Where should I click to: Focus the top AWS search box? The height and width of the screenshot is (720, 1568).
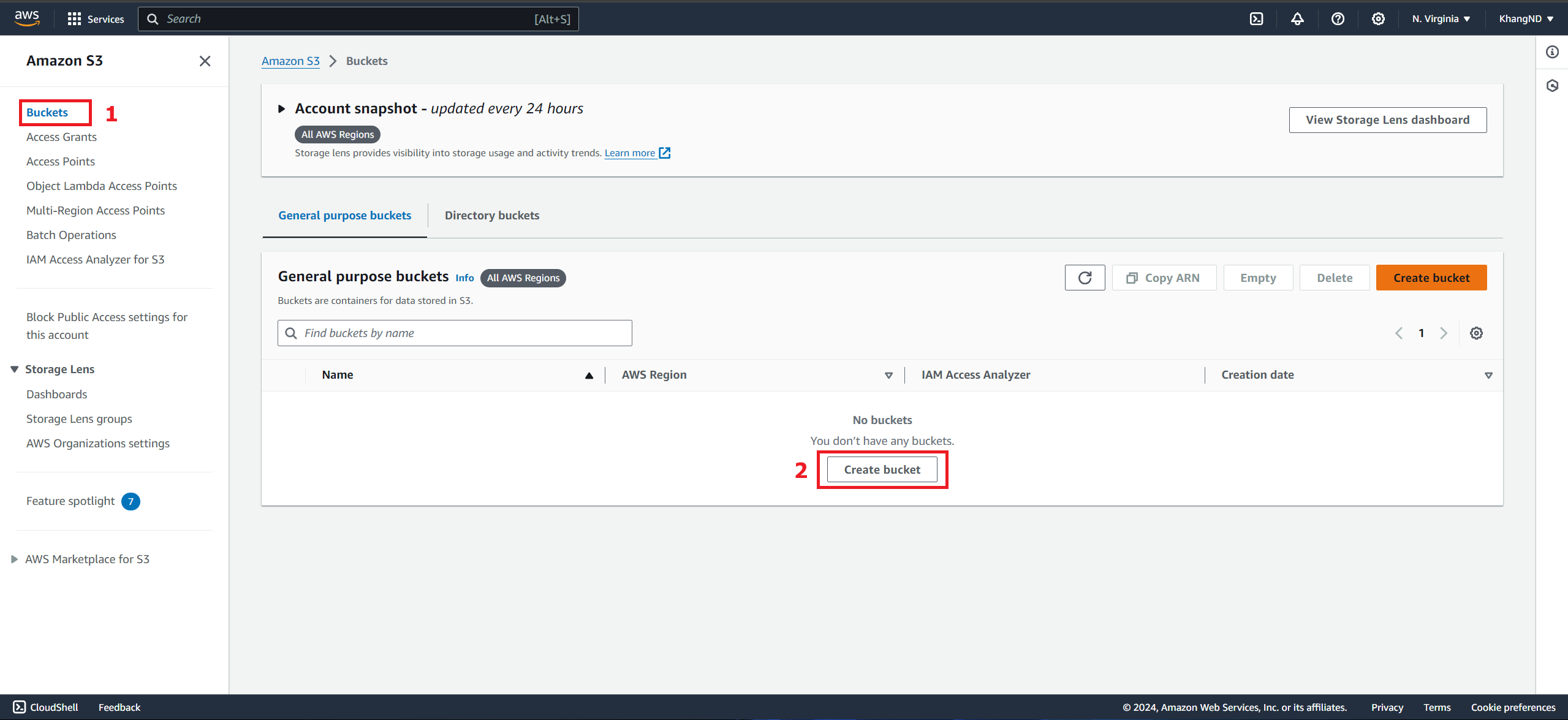(x=358, y=19)
